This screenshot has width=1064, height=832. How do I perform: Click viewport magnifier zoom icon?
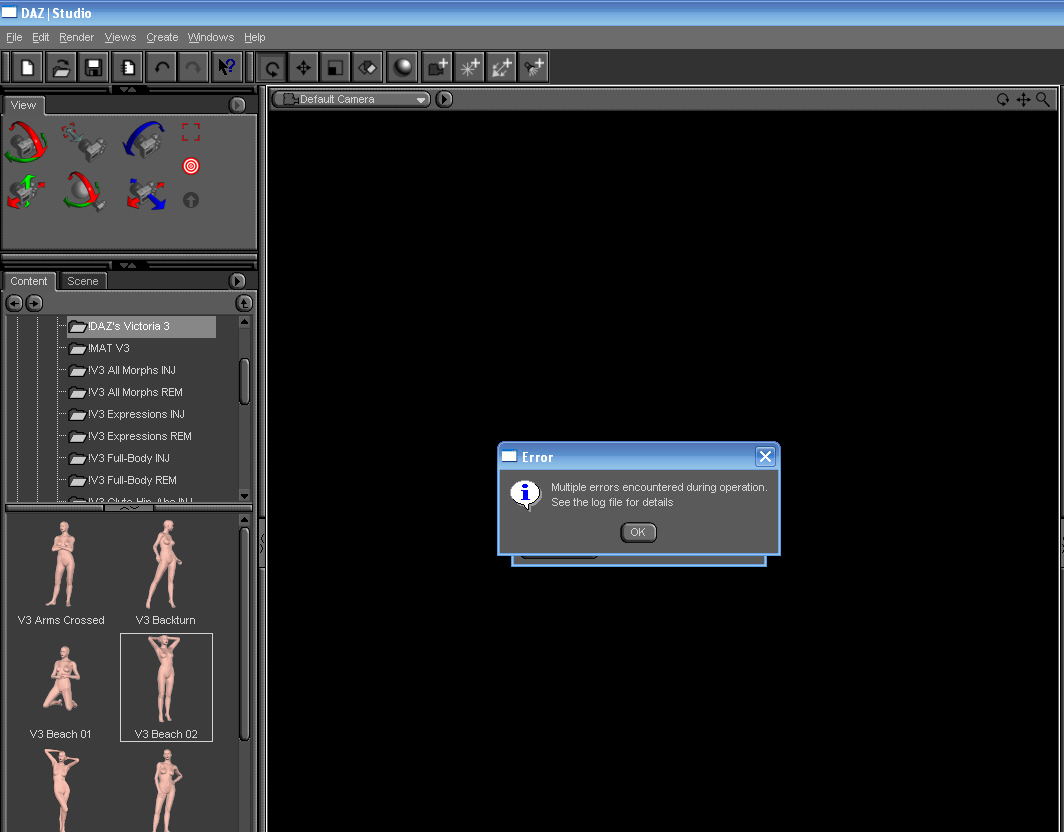tap(1043, 100)
